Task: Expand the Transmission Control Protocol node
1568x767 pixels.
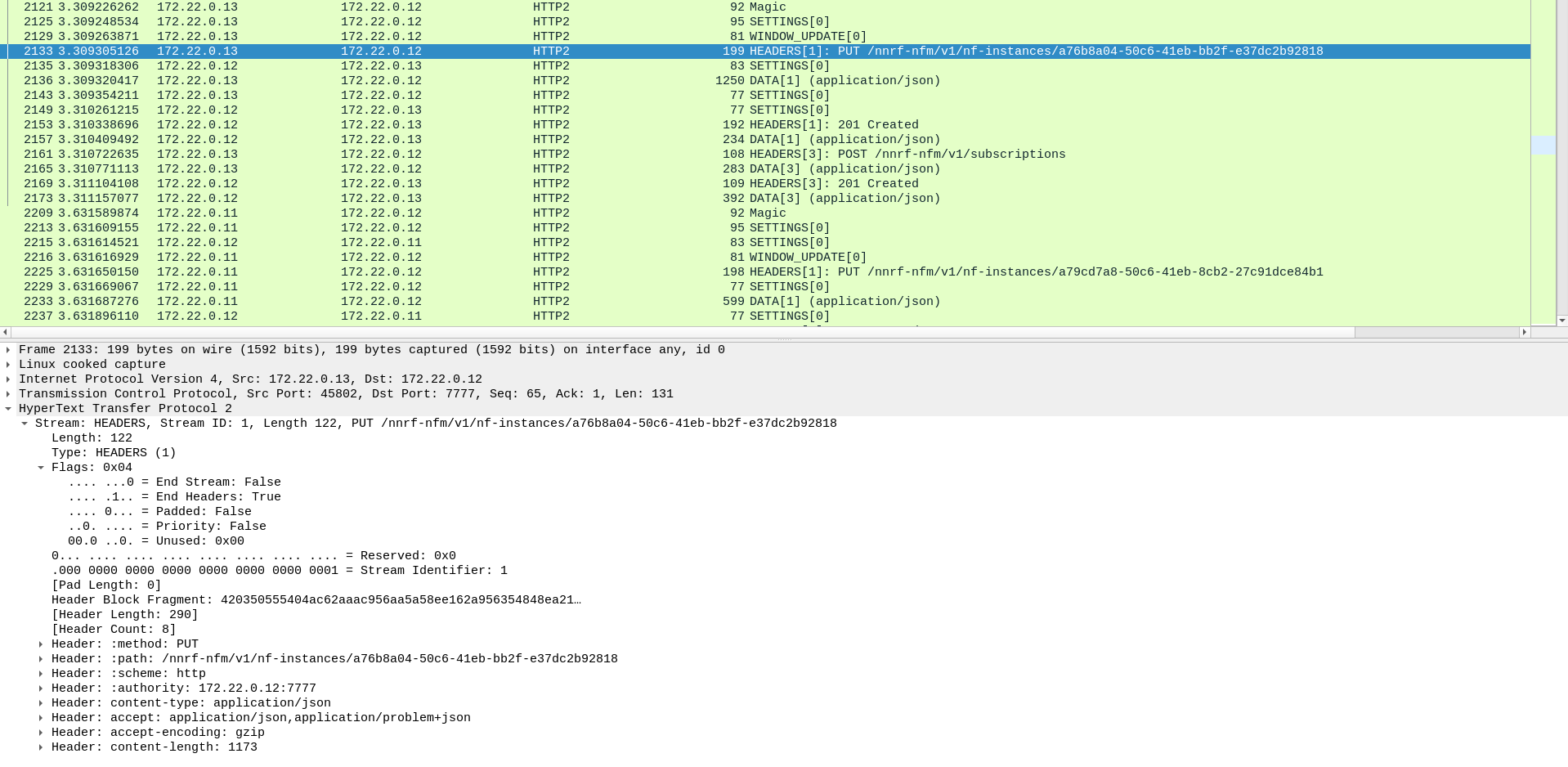Action: (8, 393)
